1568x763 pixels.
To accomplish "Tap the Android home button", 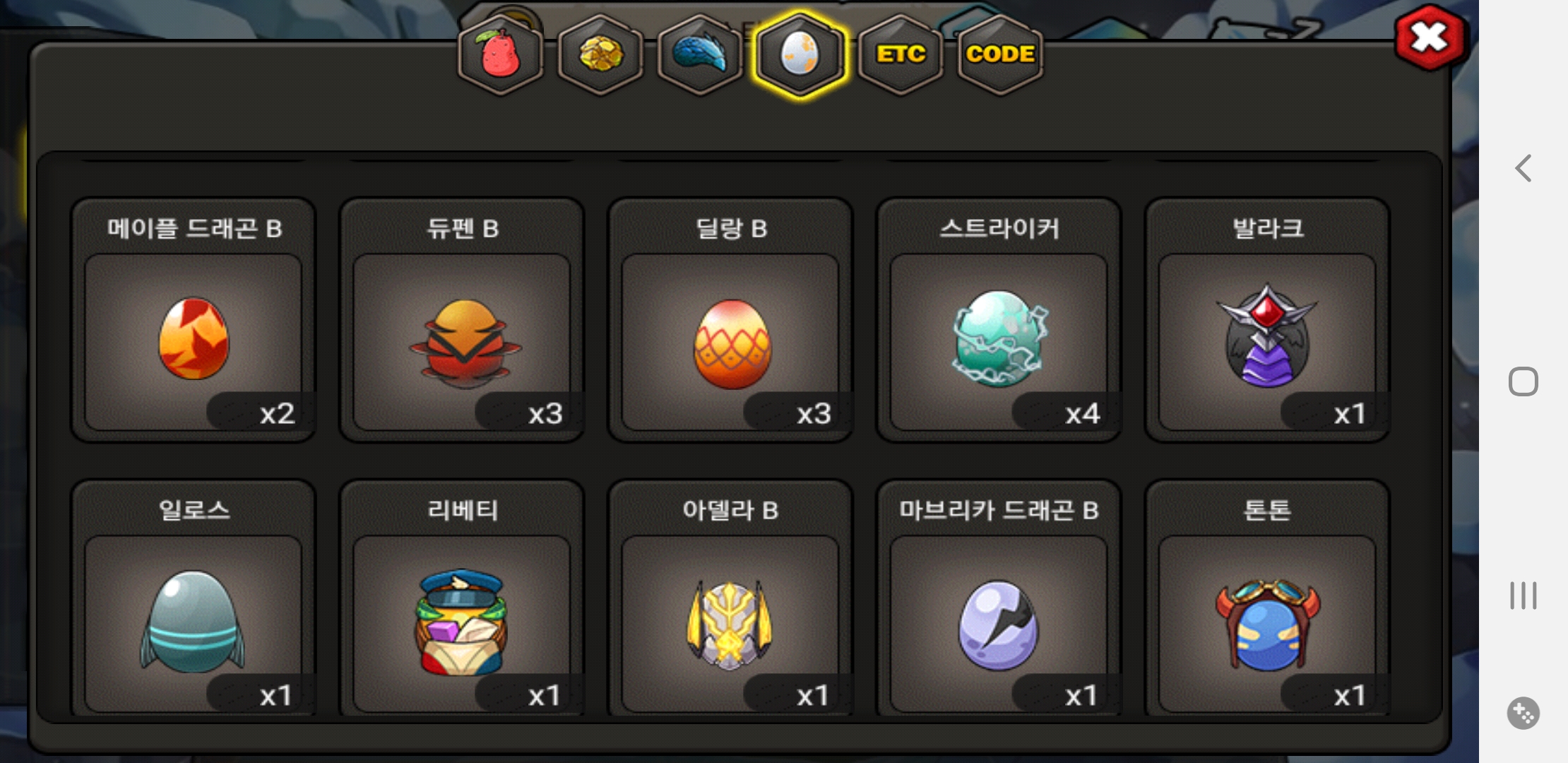I will click(1524, 381).
